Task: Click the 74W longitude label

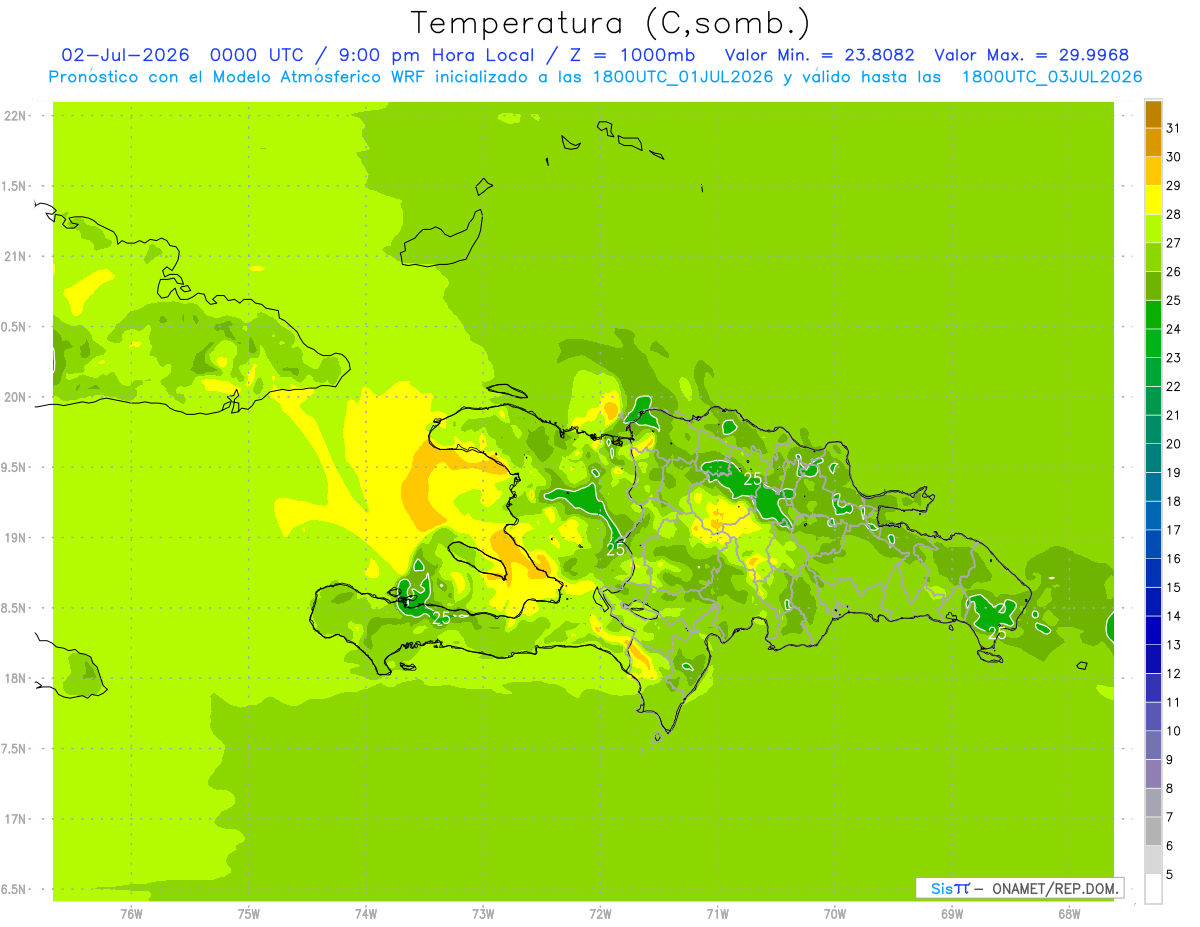Action: [x=366, y=913]
